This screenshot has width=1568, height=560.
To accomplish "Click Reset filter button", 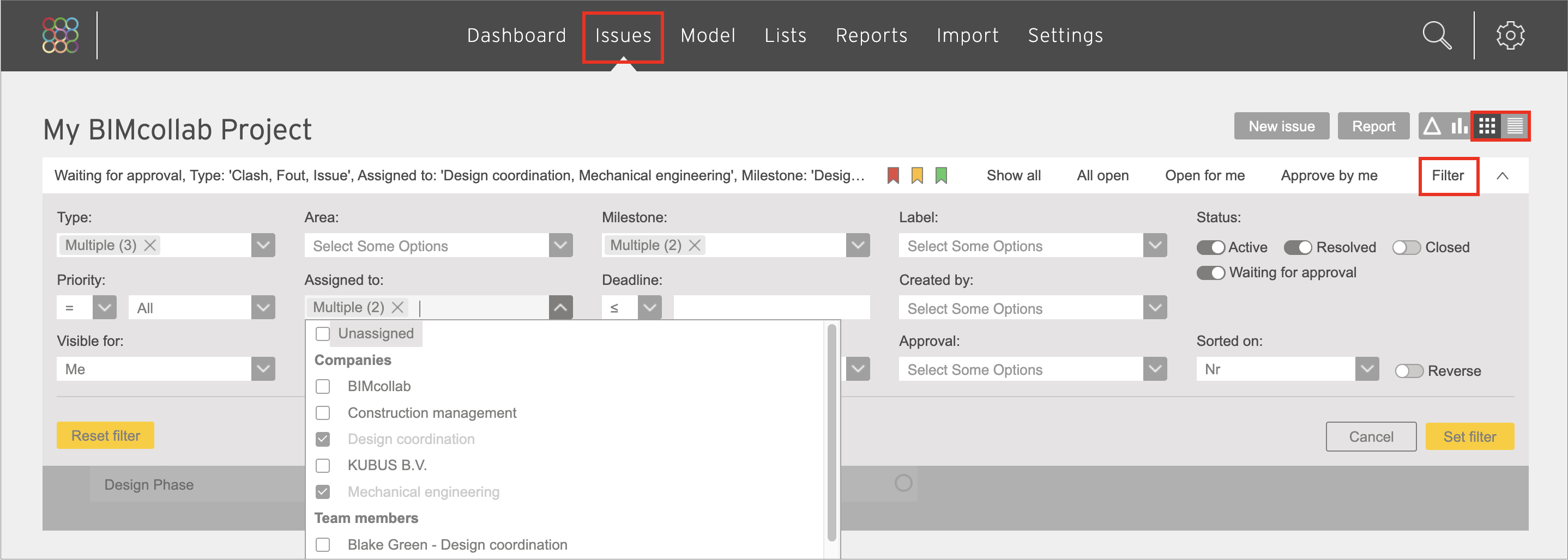I will [x=105, y=435].
